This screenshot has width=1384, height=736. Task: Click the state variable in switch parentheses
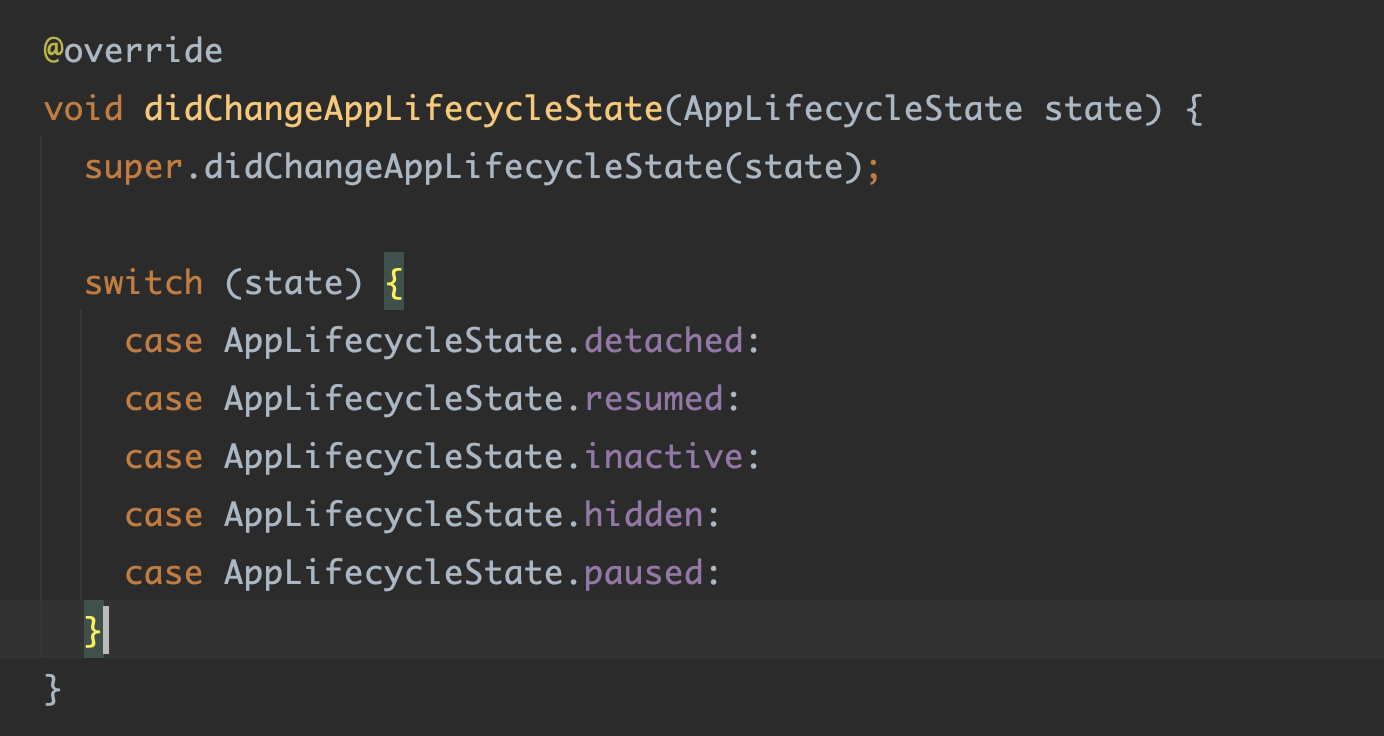tap(293, 283)
